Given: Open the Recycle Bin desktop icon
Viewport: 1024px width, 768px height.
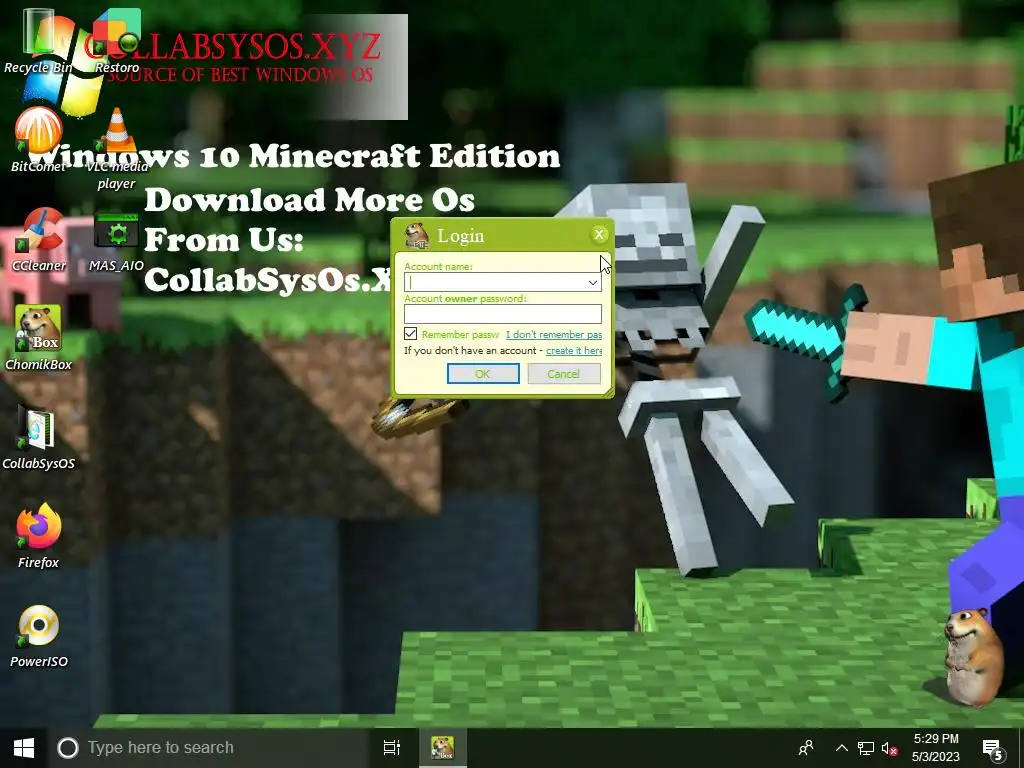Looking at the screenshot, I should tap(37, 40).
